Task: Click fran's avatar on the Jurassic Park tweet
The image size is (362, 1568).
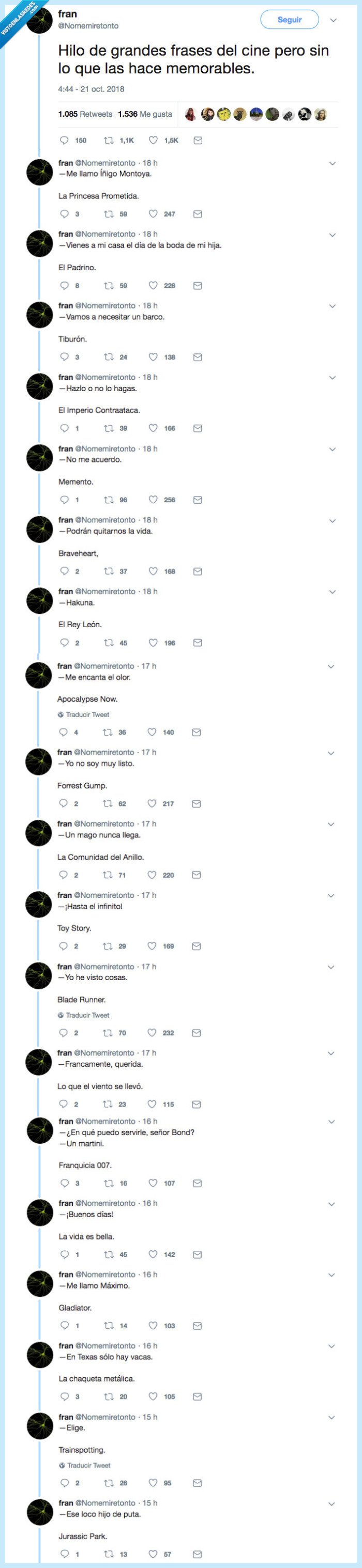Action: (40, 1512)
